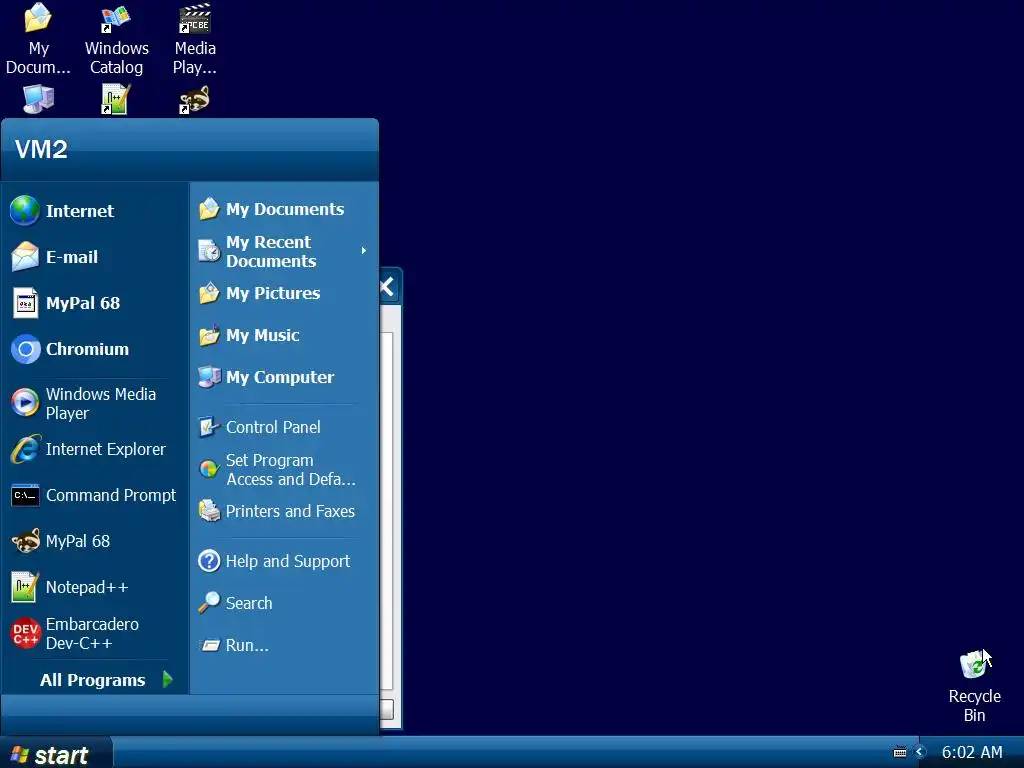Click the taskbar clock showing 6:02 AM
Screen dimensions: 1024x768
click(x=972, y=752)
